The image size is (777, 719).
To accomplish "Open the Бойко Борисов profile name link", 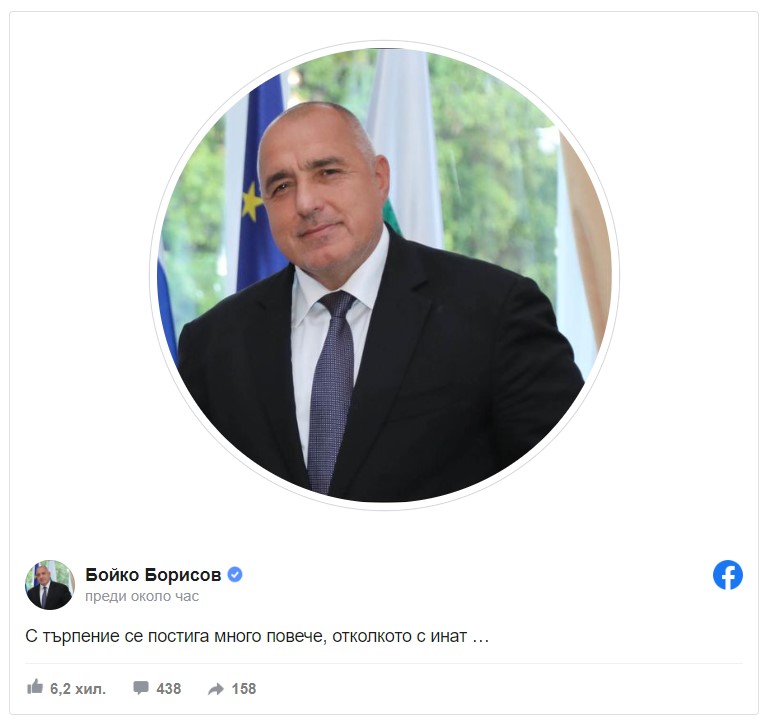I will click(x=153, y=575).
